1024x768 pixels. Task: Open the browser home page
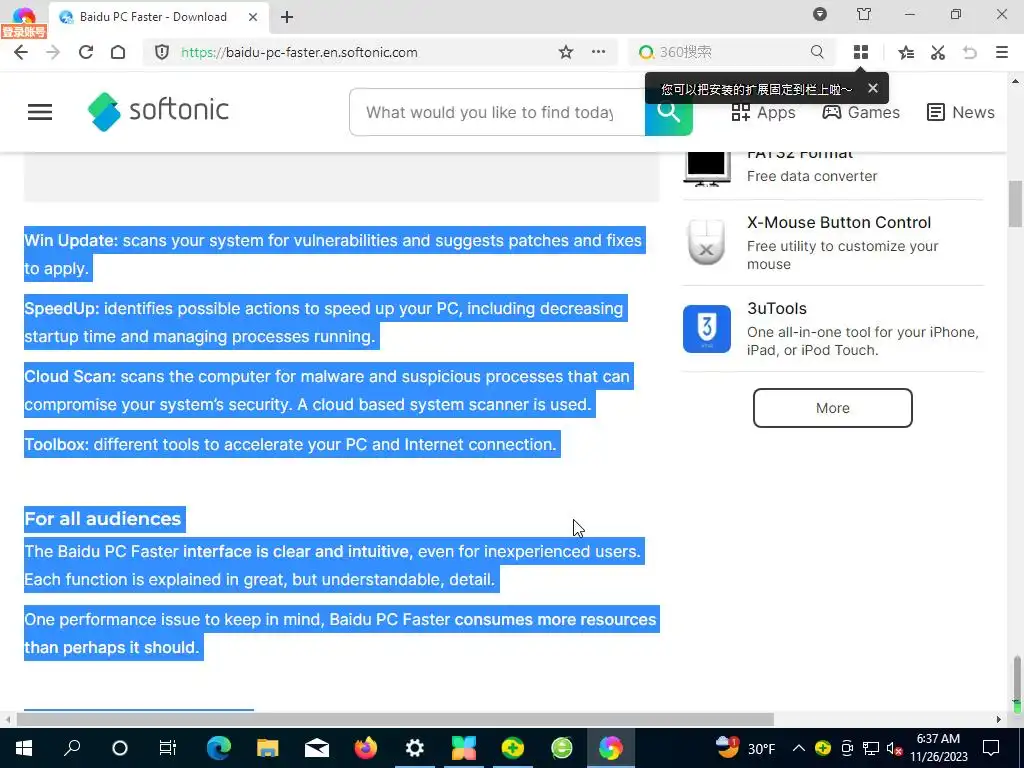click(x=118, y=52)
